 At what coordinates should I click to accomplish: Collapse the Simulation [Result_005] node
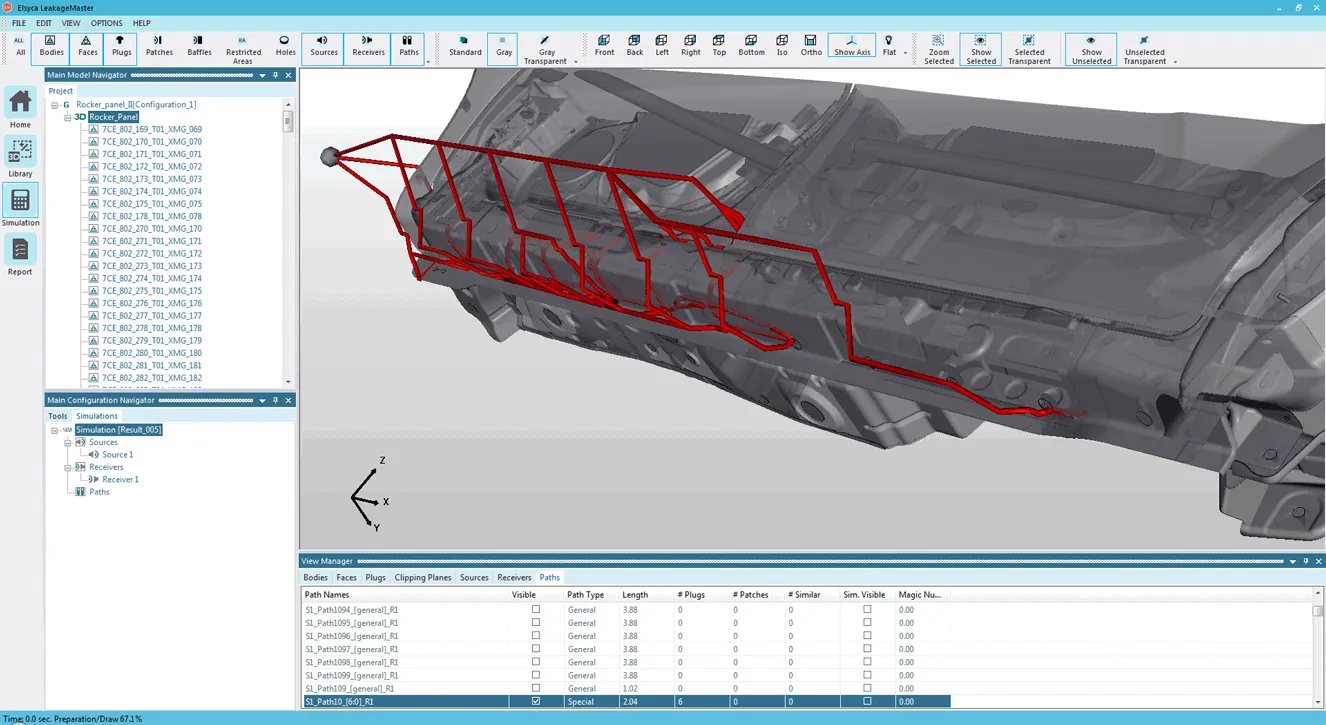tap(55, 430)
